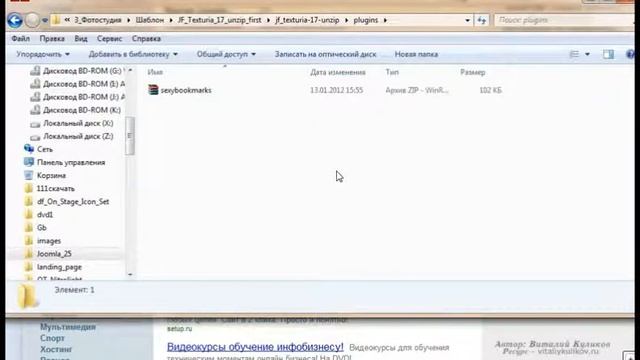Open the Правка menu

point(52,39)
